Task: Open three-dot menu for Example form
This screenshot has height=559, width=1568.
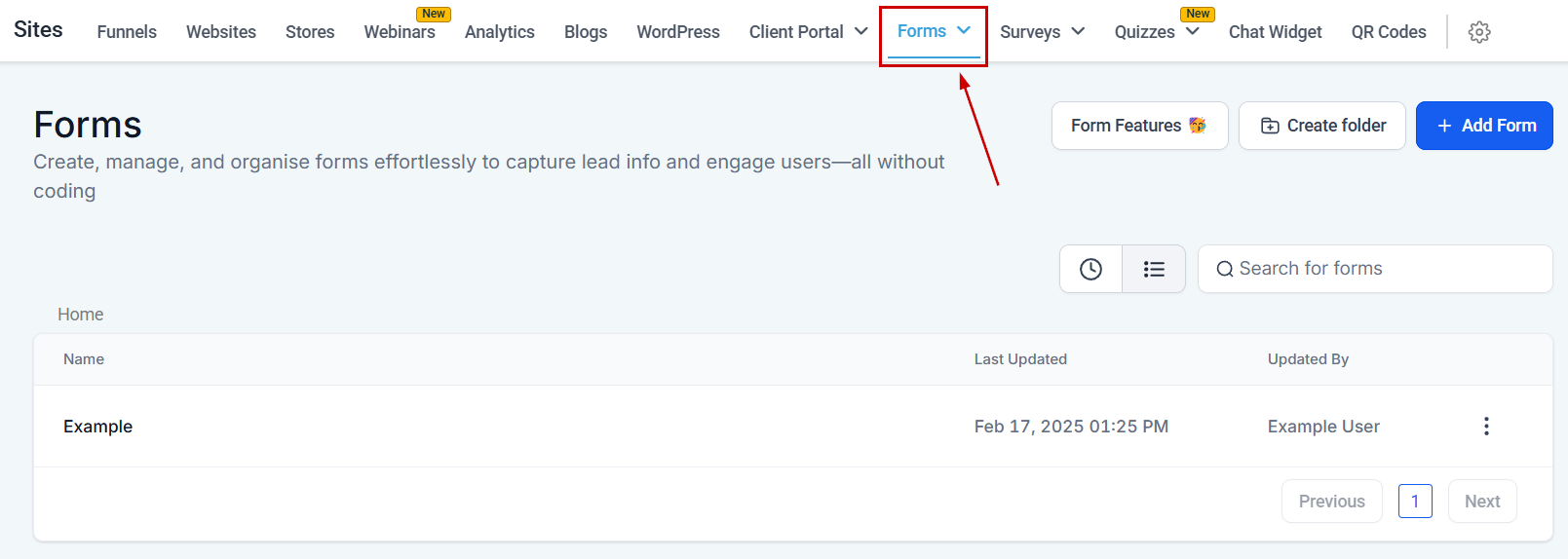Action: 1485,427
